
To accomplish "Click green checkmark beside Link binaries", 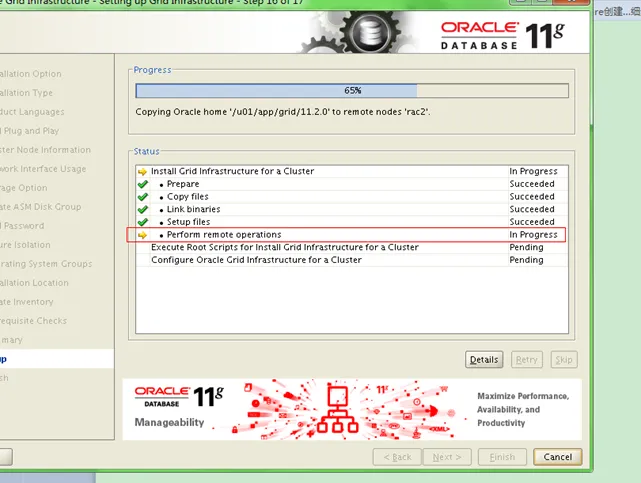I will pos(143,210).
